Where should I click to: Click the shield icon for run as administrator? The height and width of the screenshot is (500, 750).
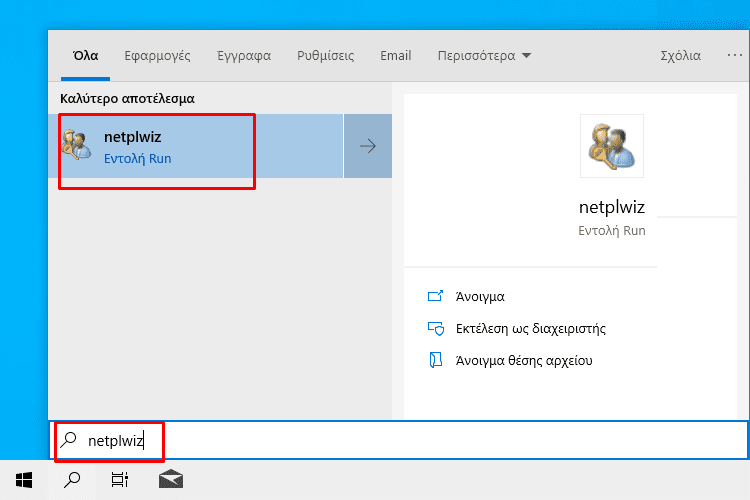(436, 329)
